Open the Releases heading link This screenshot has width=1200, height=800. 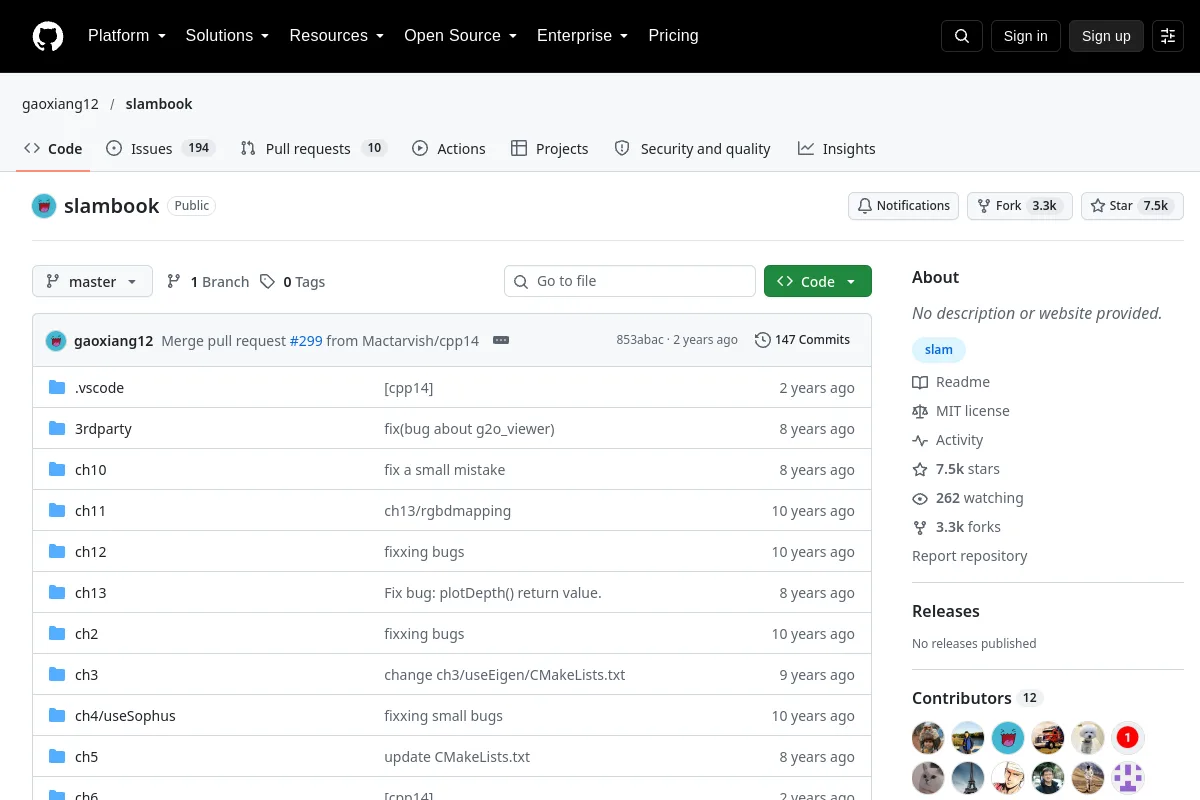point(946,611)
